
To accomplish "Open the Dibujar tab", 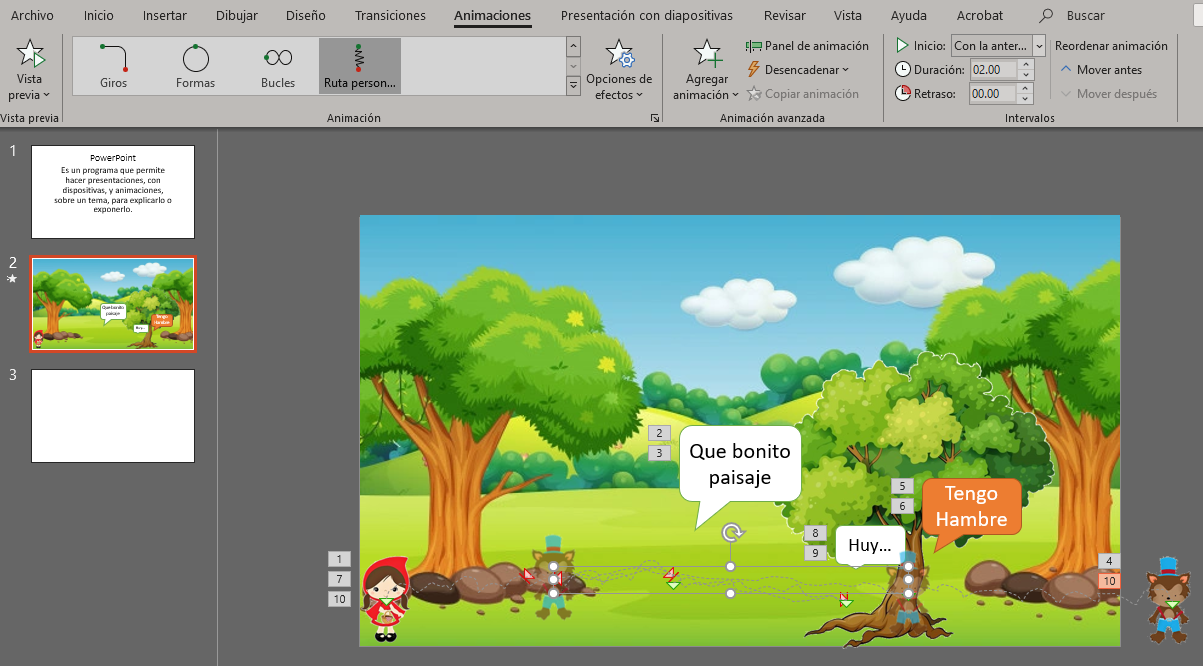I will (236, 16).
